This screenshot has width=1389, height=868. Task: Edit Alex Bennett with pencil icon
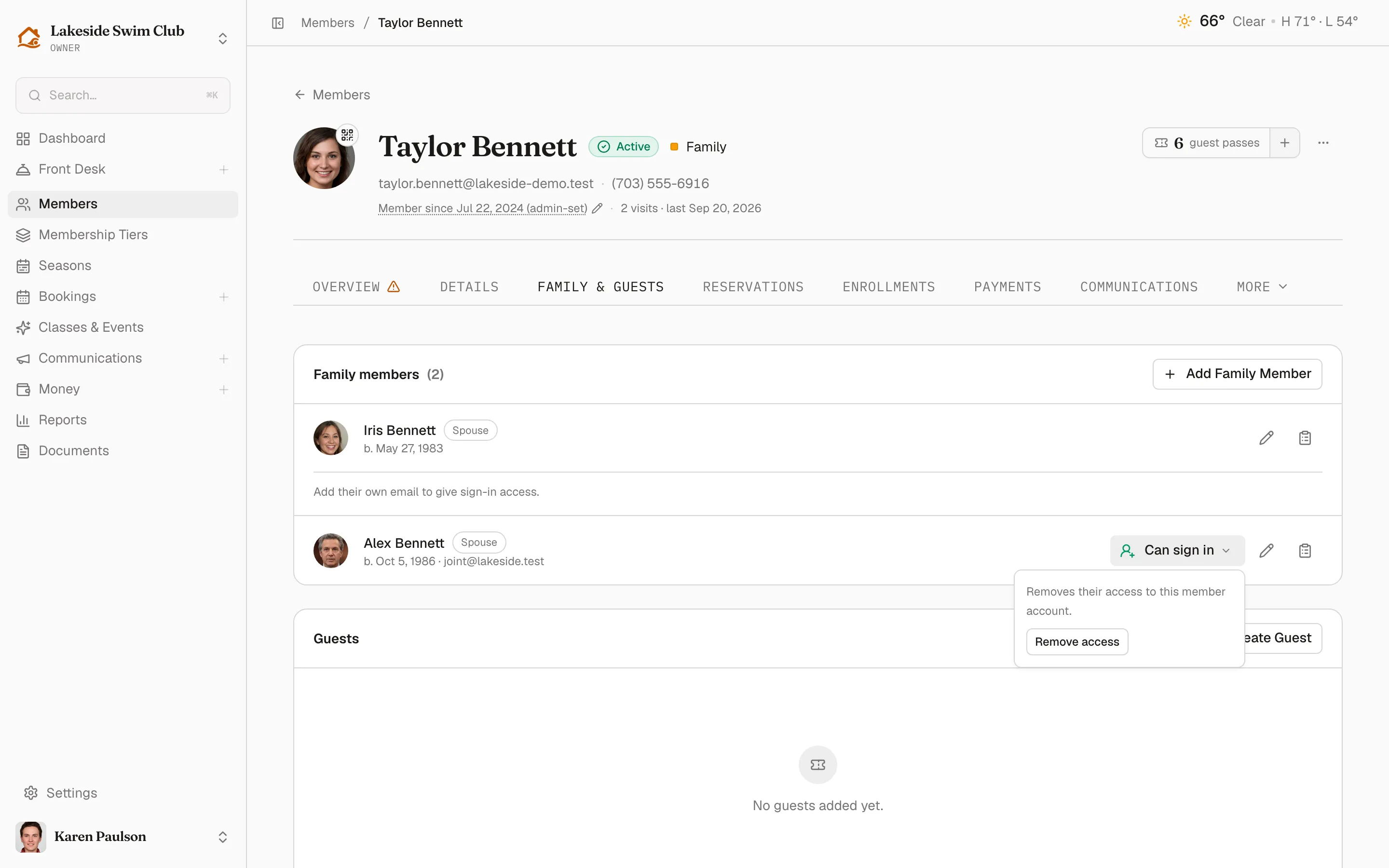point(1266,551)
